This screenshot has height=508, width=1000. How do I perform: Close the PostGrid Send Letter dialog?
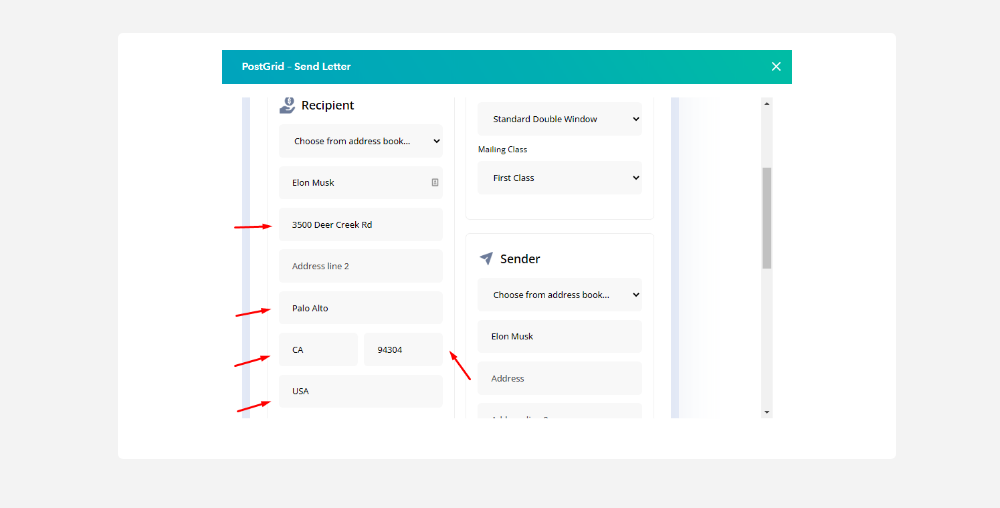776,67
